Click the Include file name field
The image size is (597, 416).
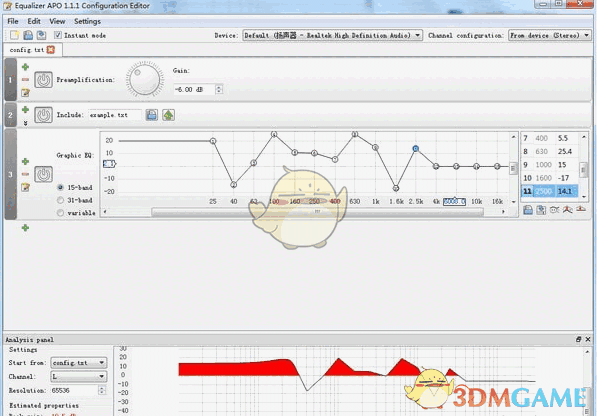point(115,115)
